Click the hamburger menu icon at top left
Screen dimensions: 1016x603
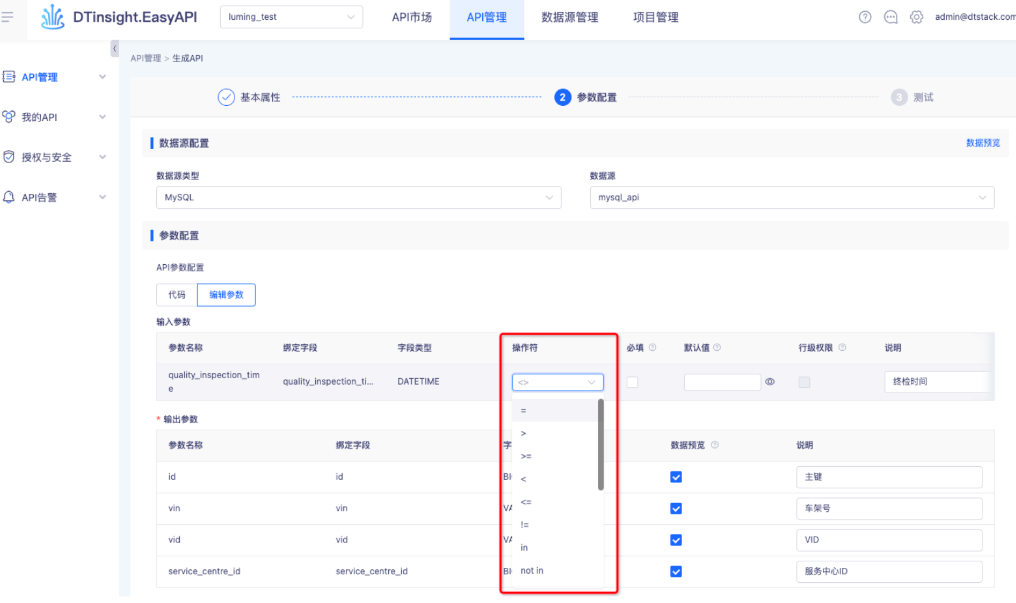[8, 17]
